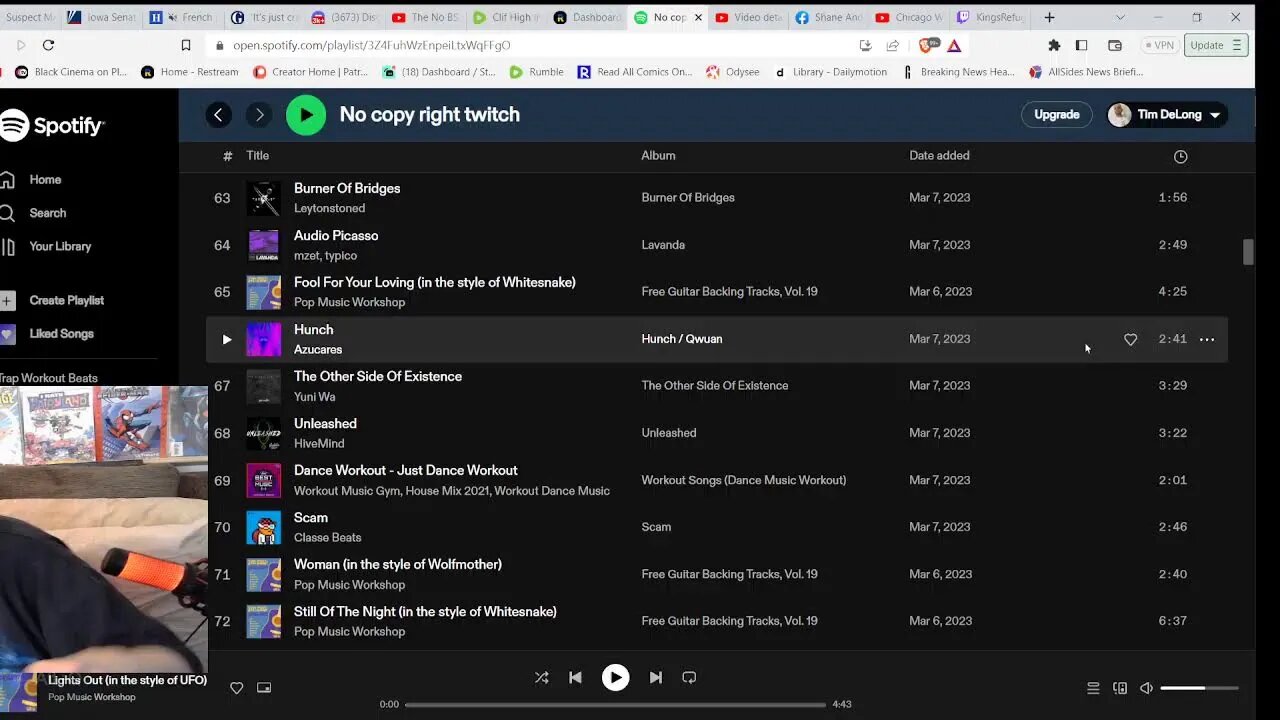Image resolution: width=1280 pixels, height=720 pixels.
Task: Skip to previous track
Action: pos(575,677)
